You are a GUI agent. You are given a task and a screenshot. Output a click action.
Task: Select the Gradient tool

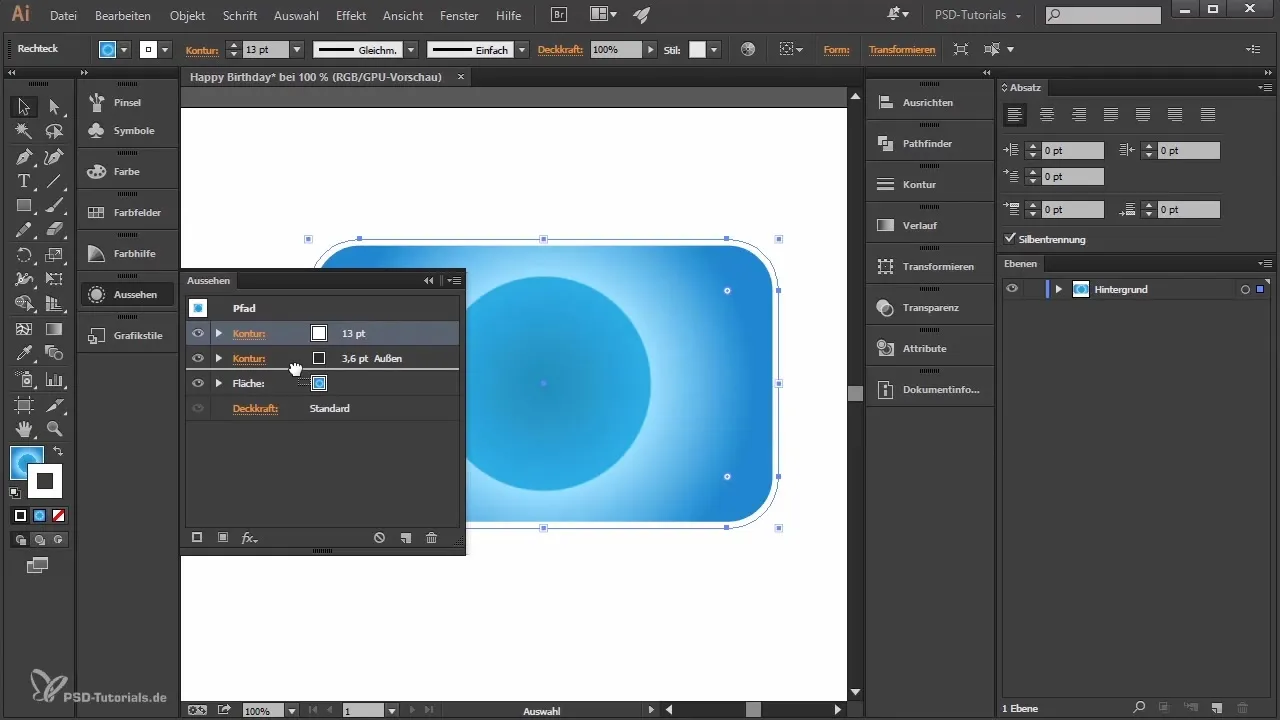[x=55, y=329]
